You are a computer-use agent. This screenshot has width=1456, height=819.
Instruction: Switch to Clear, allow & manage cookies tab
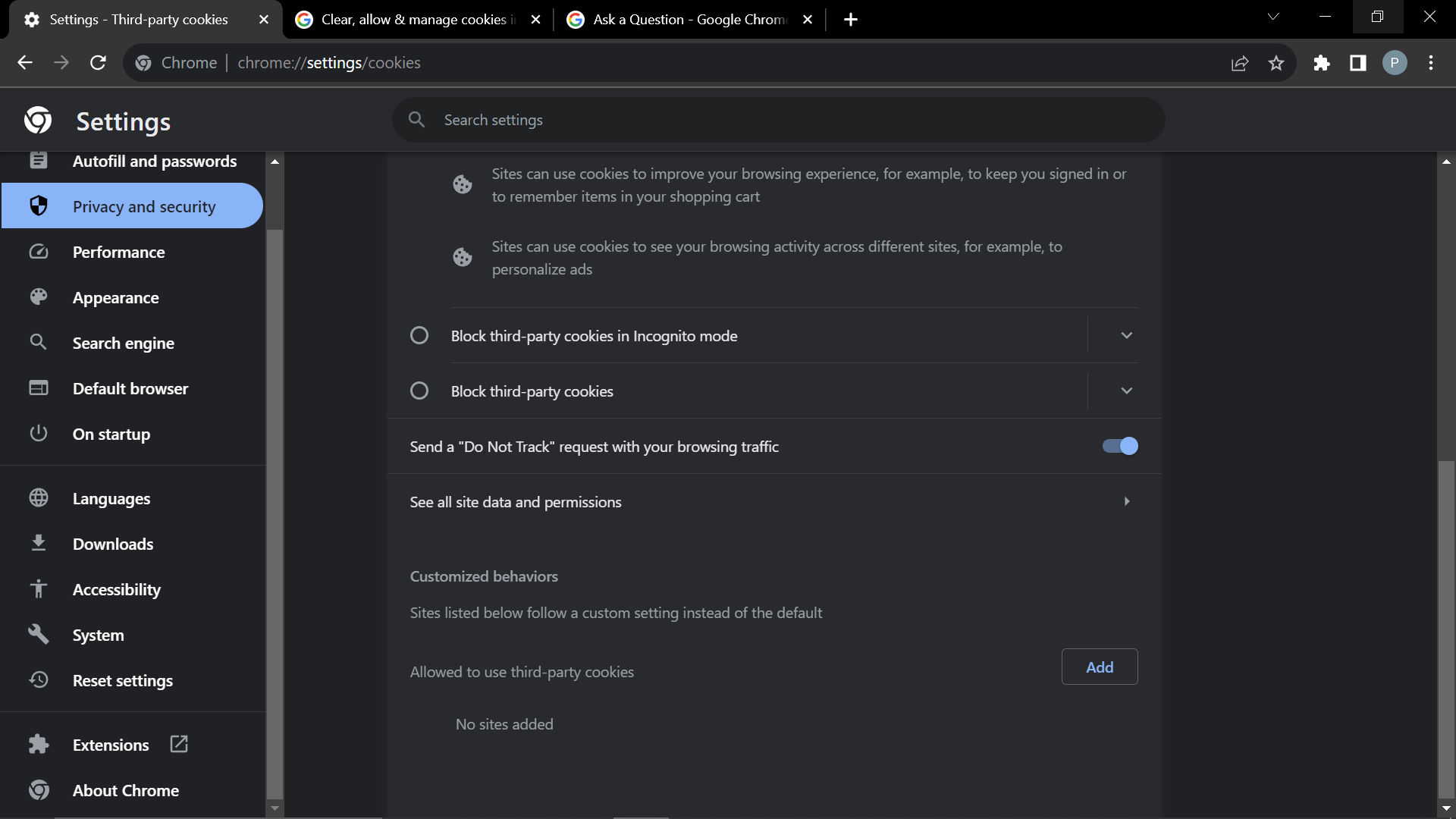[413, 20]
